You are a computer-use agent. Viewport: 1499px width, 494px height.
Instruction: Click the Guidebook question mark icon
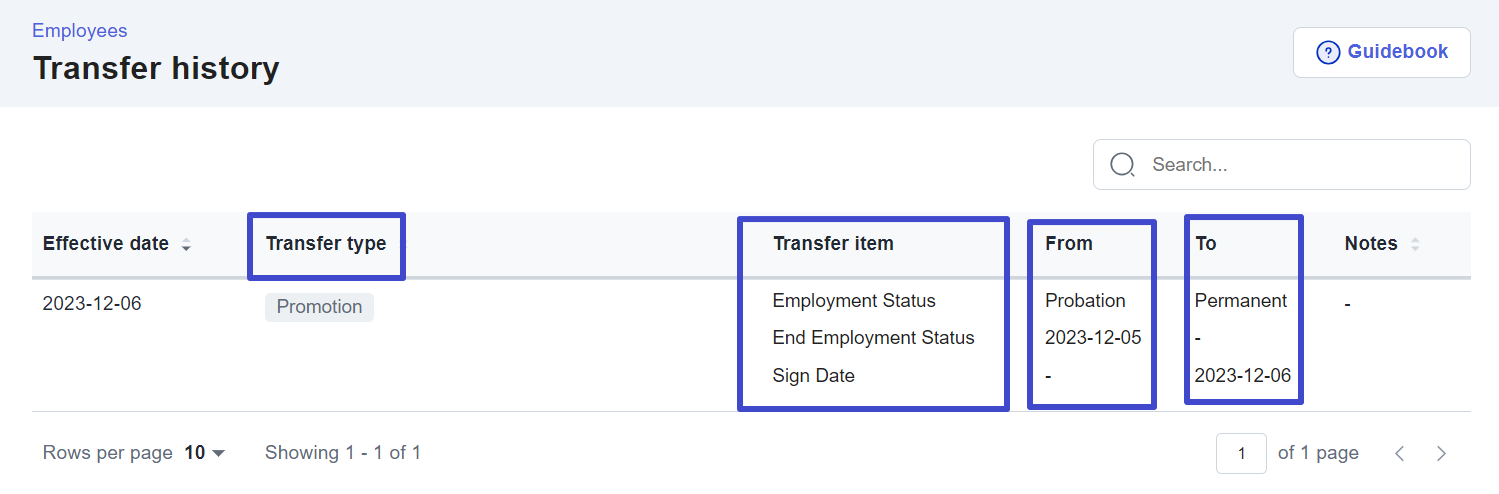(1328, 53)
